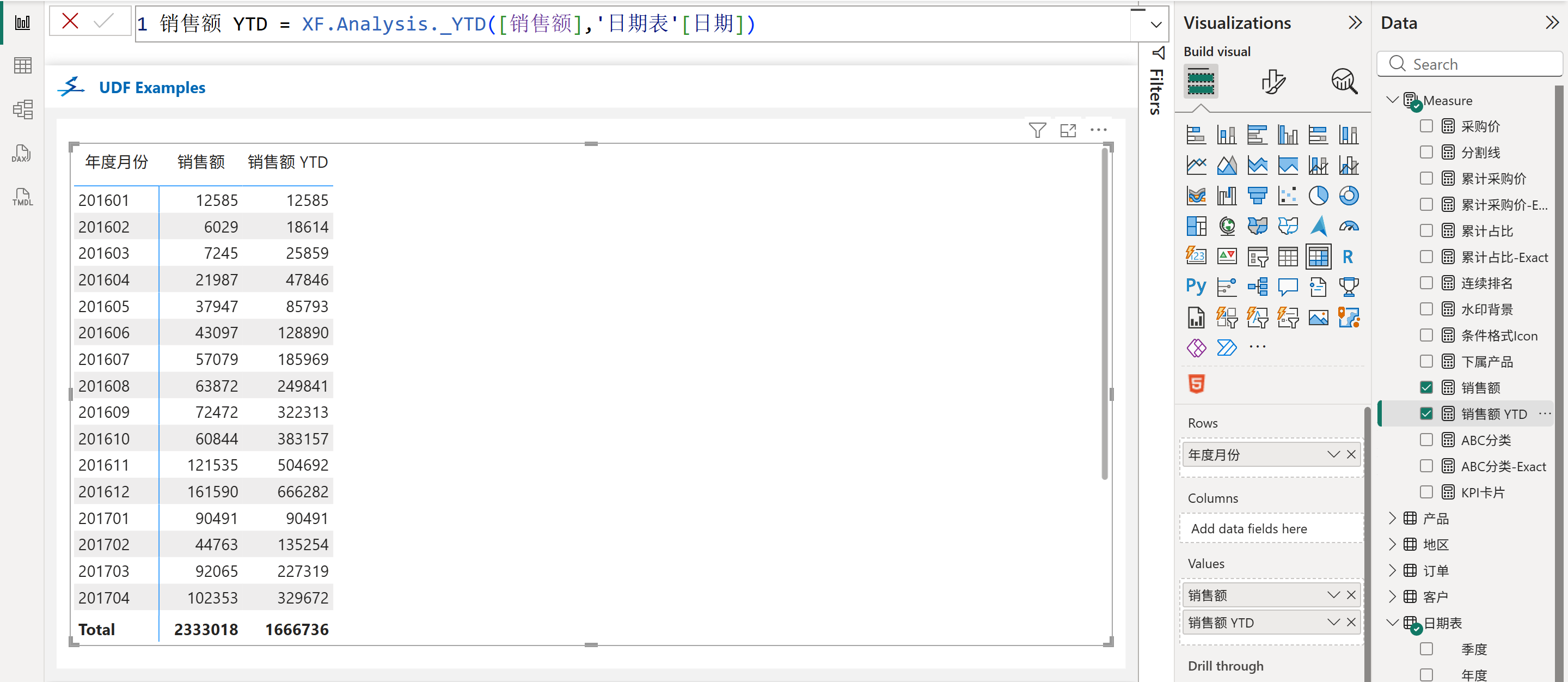
Task: Expand the 产品 table
Action: 1392,517
